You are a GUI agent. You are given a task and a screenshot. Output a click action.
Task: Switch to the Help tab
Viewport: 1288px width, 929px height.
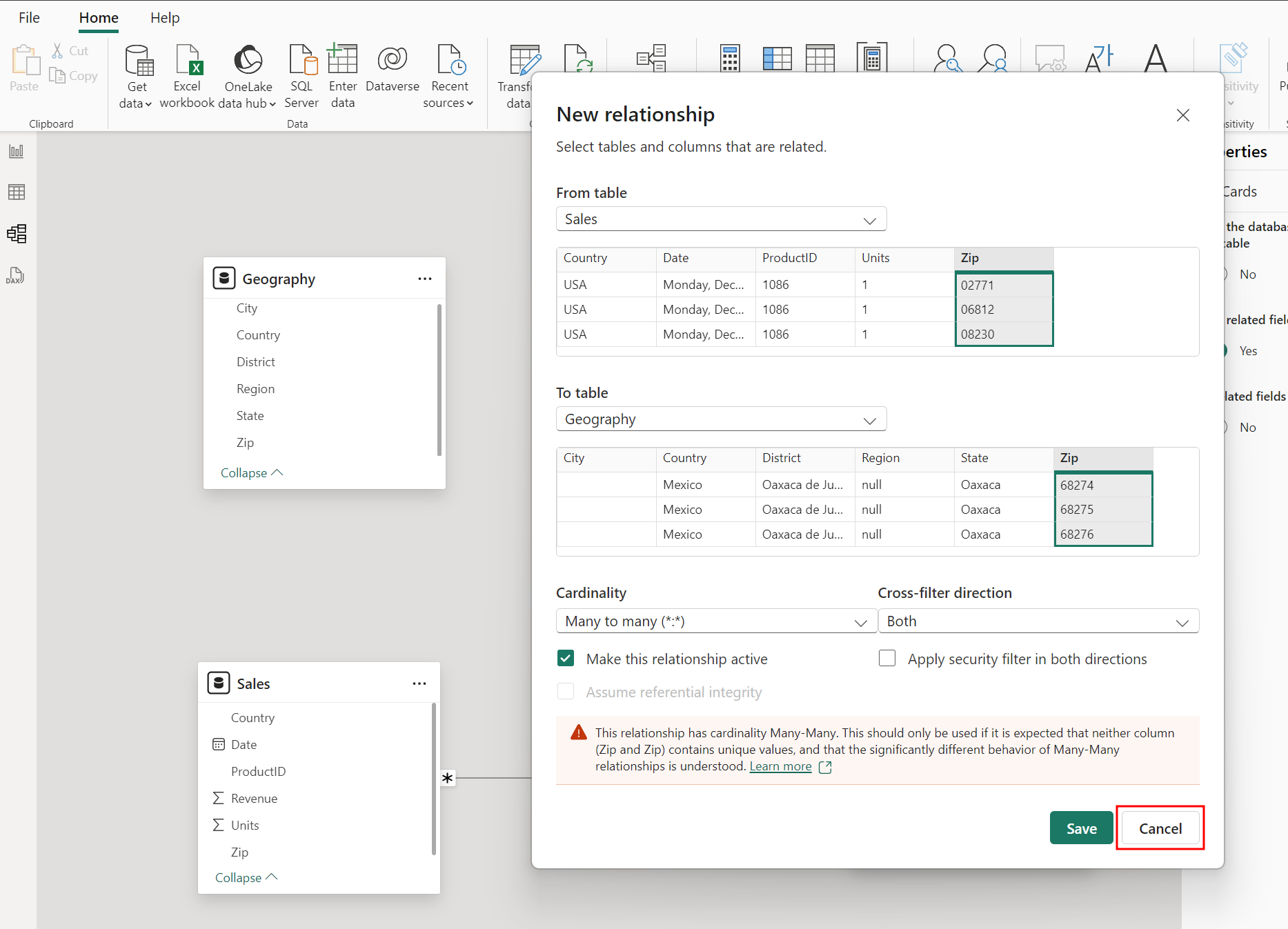click(x=165, y=18)
